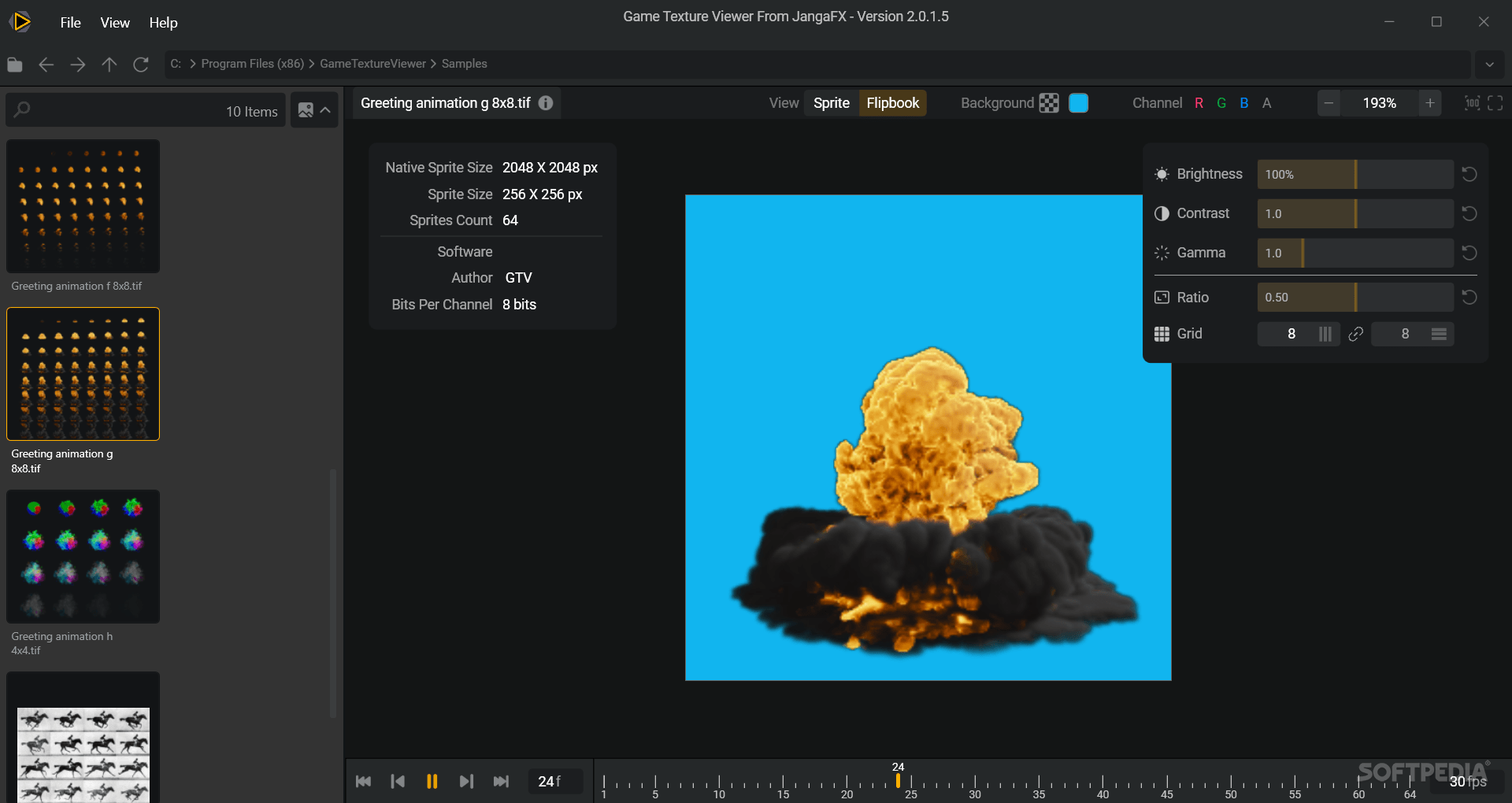Switch background to checkerboard pattern
The width and height of the screenshot is (1512, 803).
1050,102
